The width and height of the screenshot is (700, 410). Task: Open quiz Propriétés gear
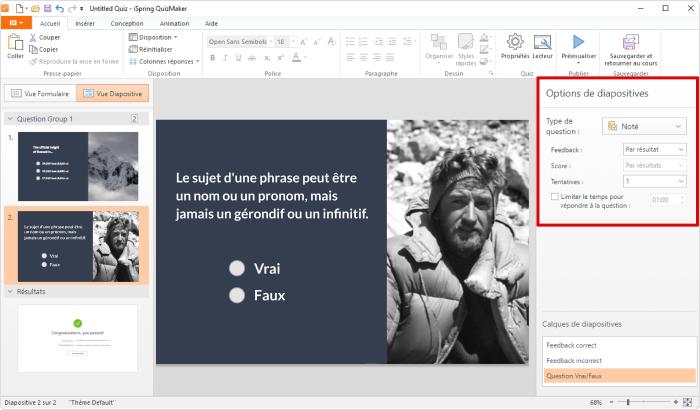tap(515, 46)
